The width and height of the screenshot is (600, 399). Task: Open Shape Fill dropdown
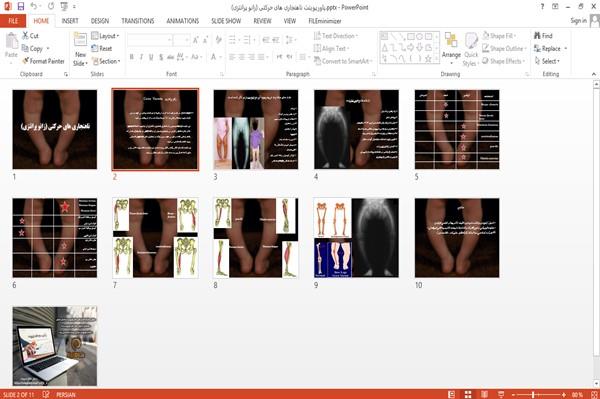point(499,36)
